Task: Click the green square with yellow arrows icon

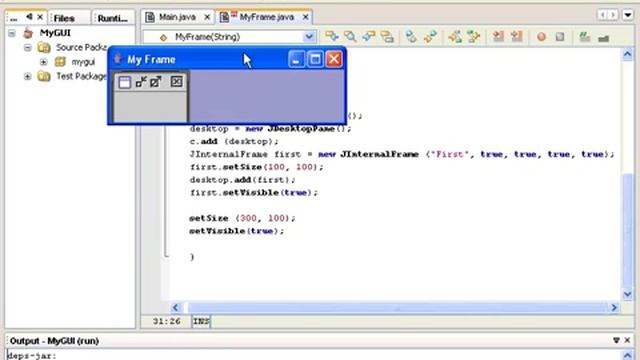Action: pos(473,37)
